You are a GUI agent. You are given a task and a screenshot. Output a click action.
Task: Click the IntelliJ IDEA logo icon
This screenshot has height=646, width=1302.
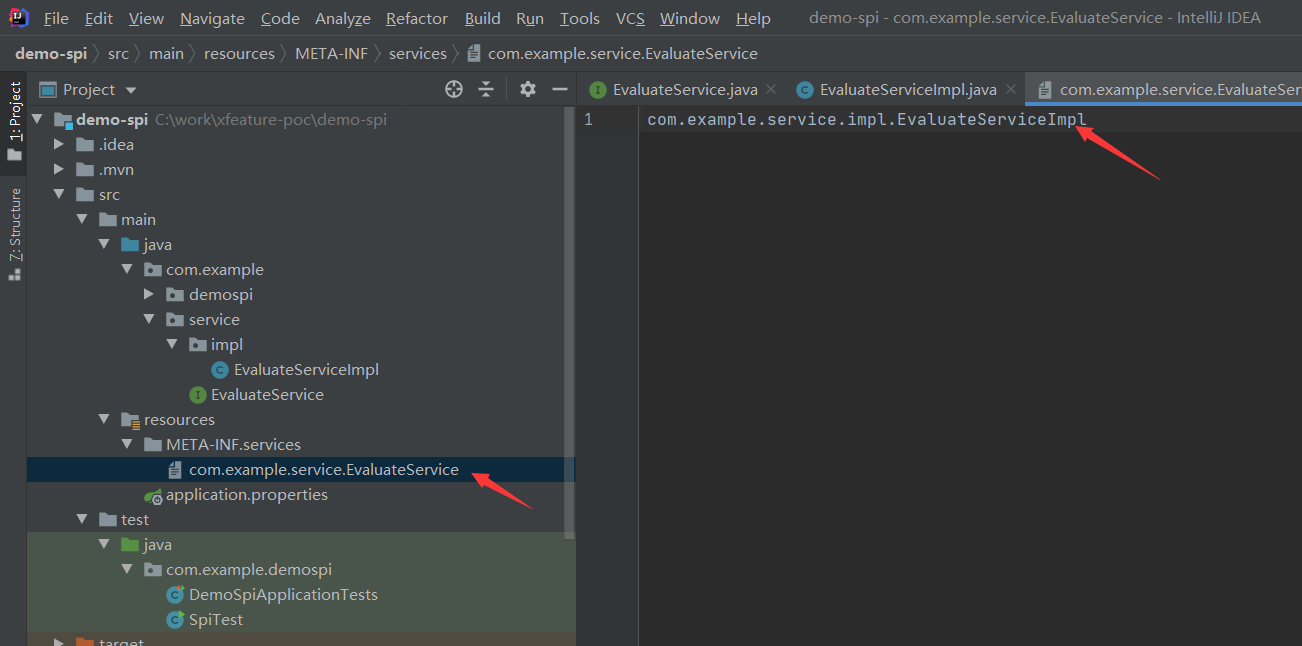click(18, 18)
